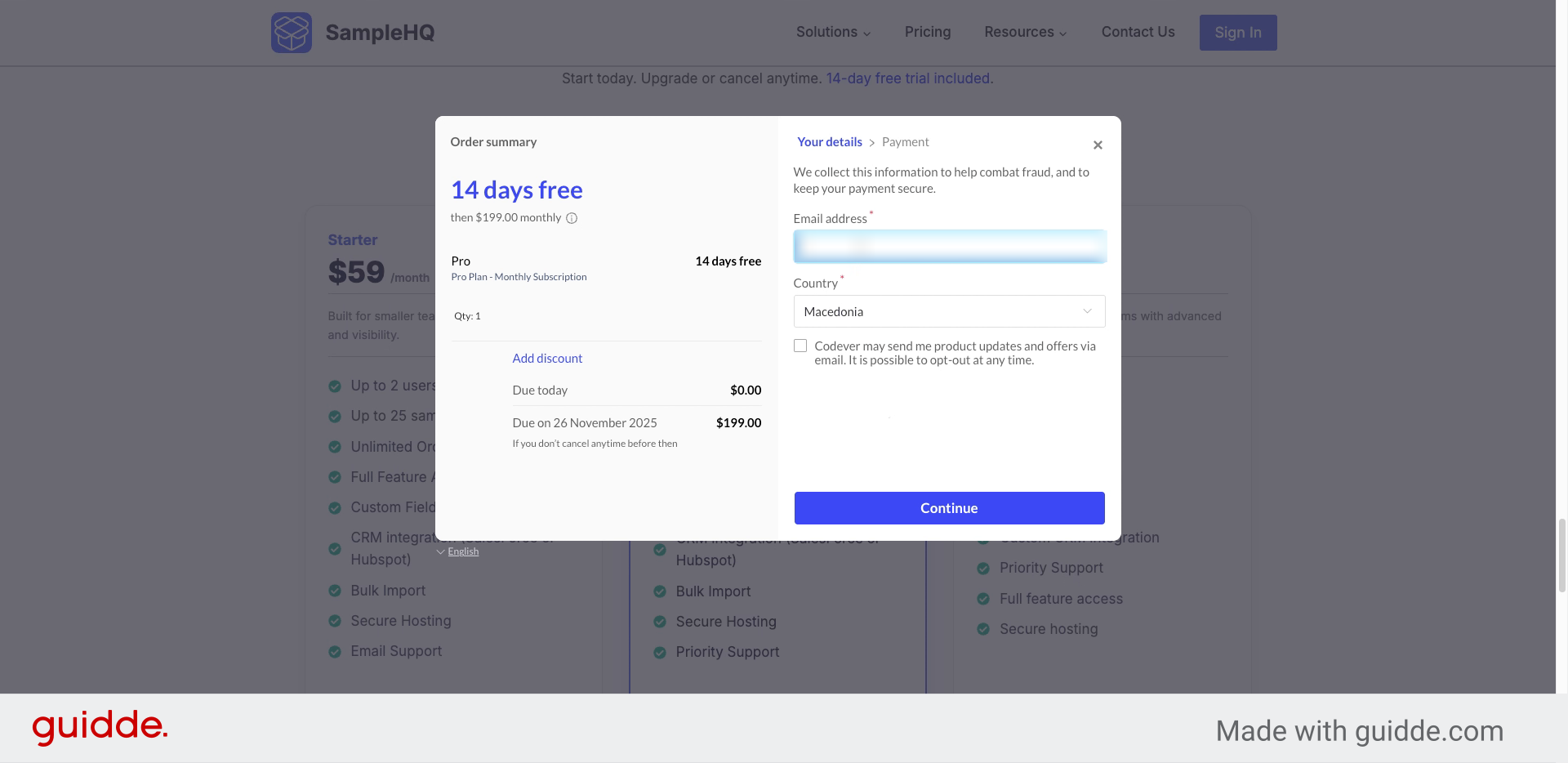Click the Add discount link
The height and width of the screenshot is (763, 1568).
pos(547,359)
